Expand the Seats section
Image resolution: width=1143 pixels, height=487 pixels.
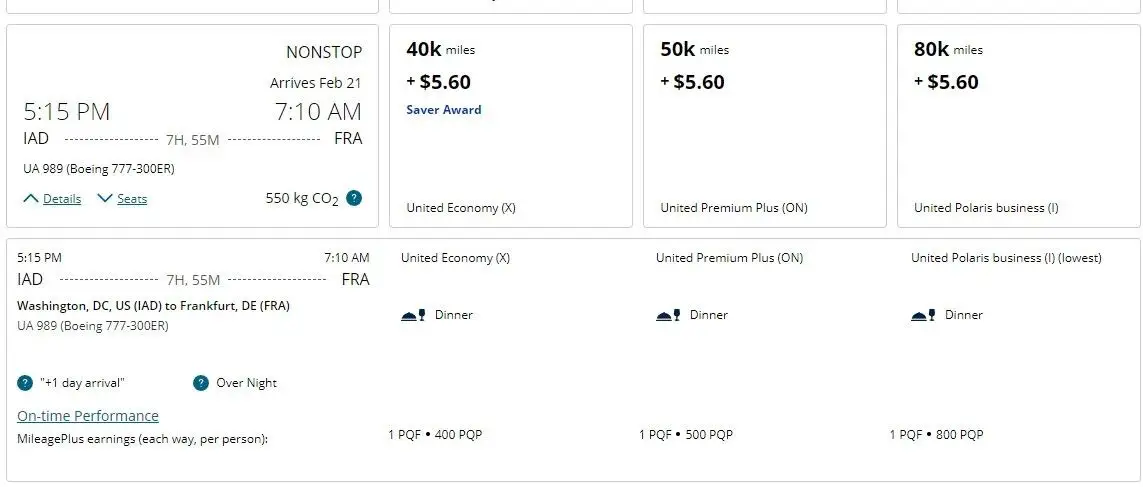point(105,198)
